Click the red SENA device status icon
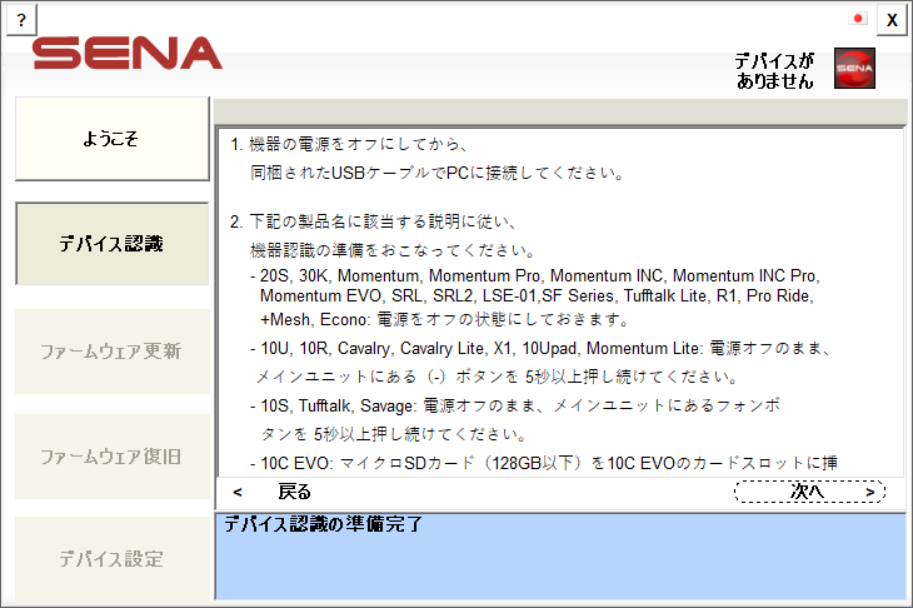 (x=854, y=68)
